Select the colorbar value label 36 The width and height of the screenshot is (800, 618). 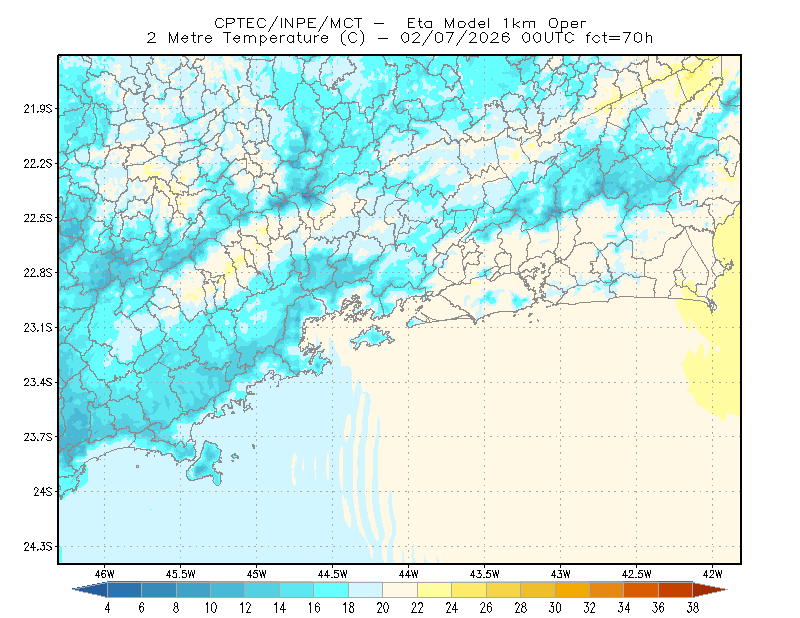coord(659,608)
